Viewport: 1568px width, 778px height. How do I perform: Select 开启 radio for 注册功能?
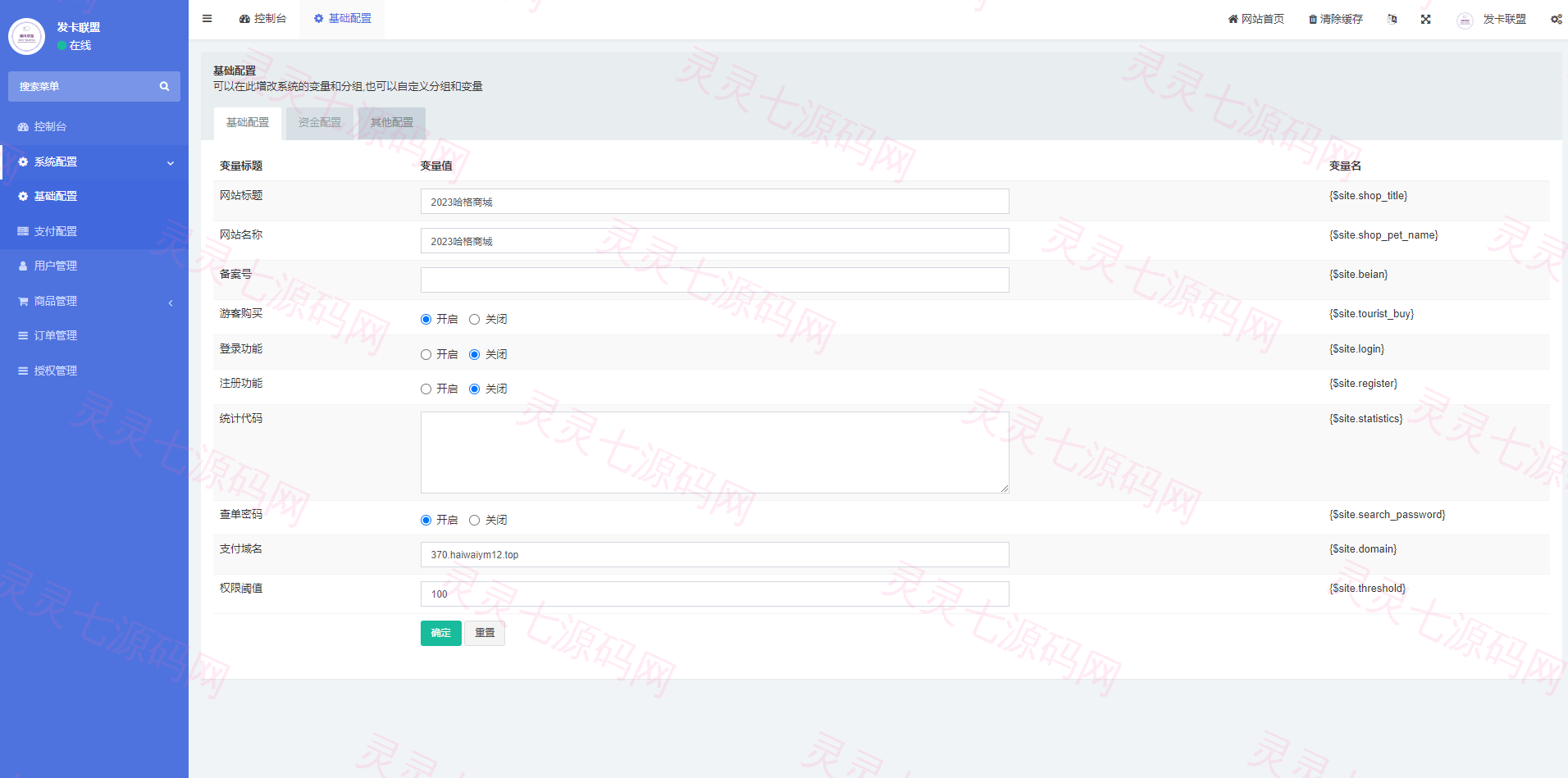point(426,389)
